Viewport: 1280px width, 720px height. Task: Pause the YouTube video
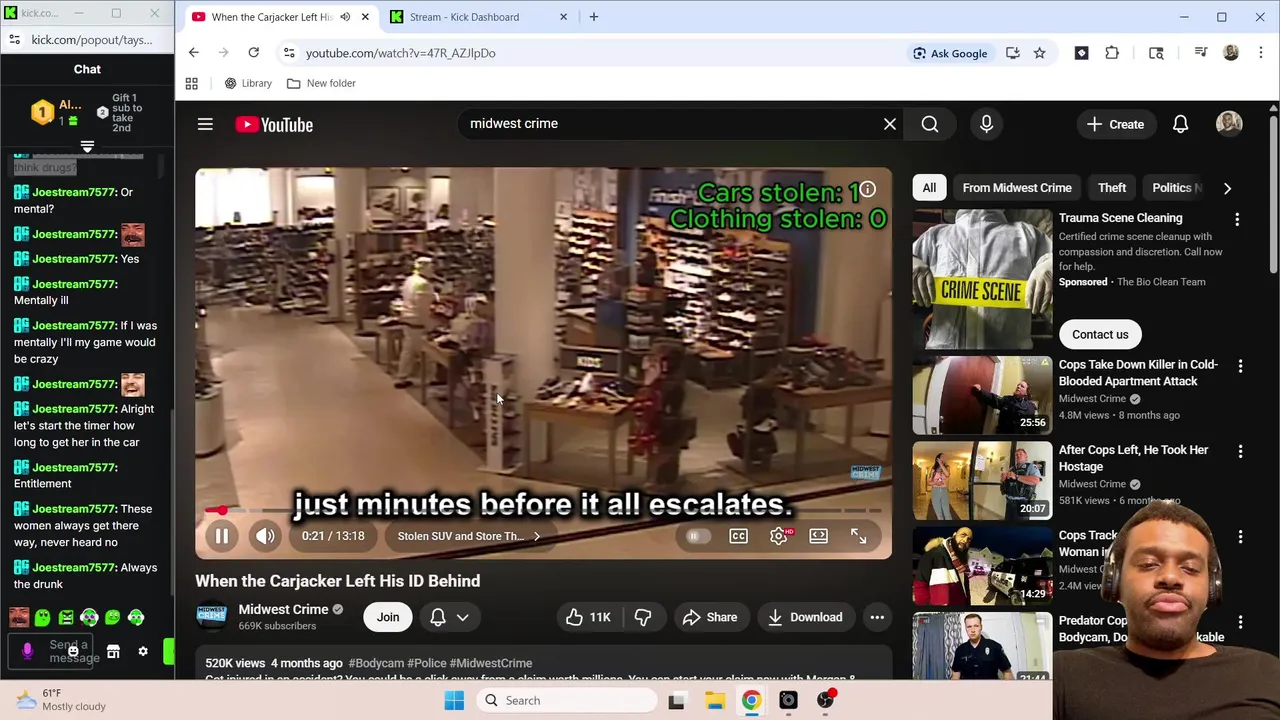[222, 536]
